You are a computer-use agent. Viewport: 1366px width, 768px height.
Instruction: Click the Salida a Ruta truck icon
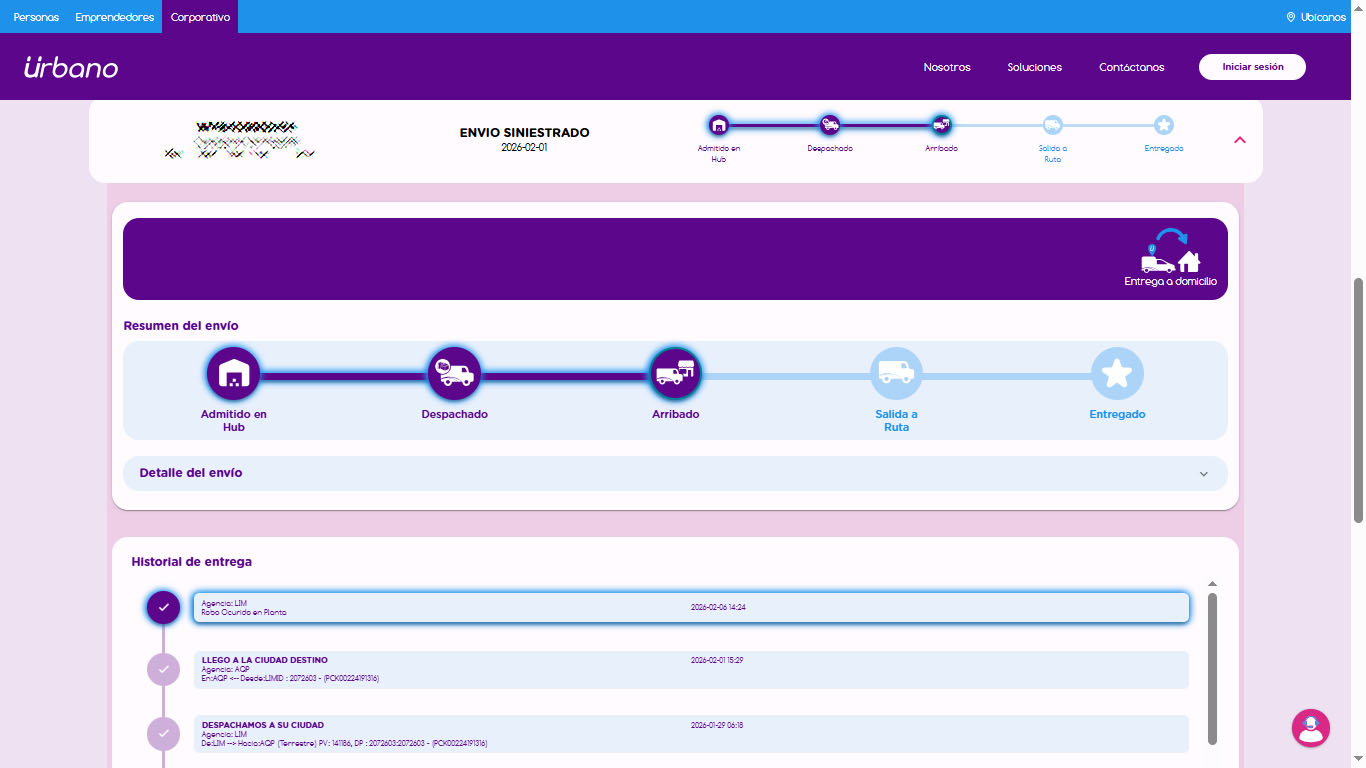(x=896, y=373)
